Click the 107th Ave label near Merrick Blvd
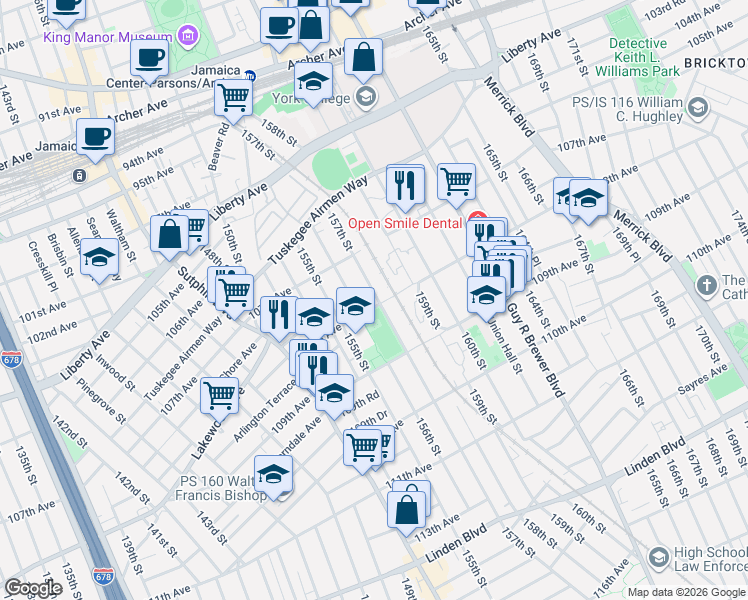The width and height of the screenshot is (748, 600). (582, 143)
